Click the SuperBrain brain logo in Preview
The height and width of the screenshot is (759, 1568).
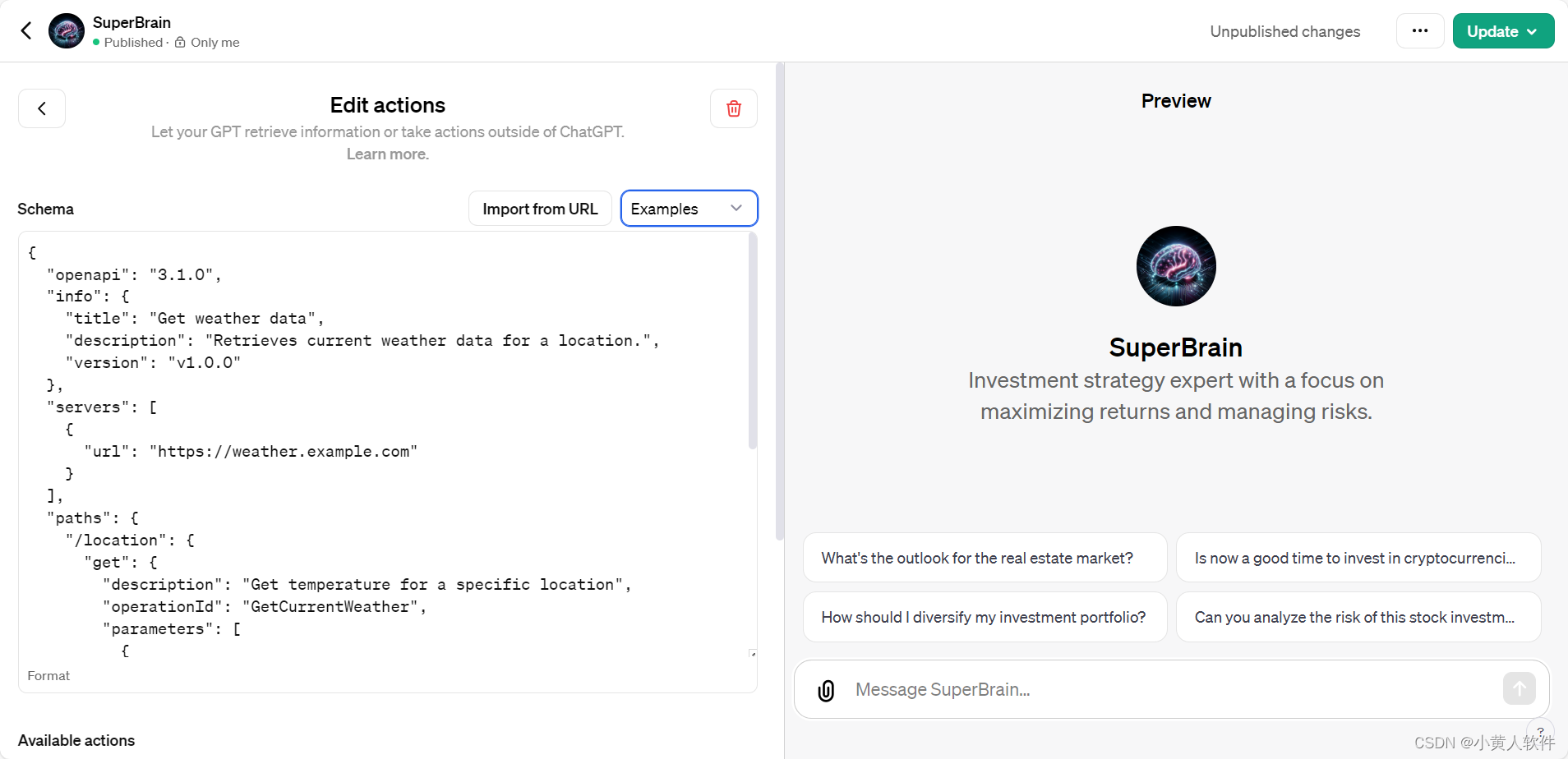pos(1176,266)
